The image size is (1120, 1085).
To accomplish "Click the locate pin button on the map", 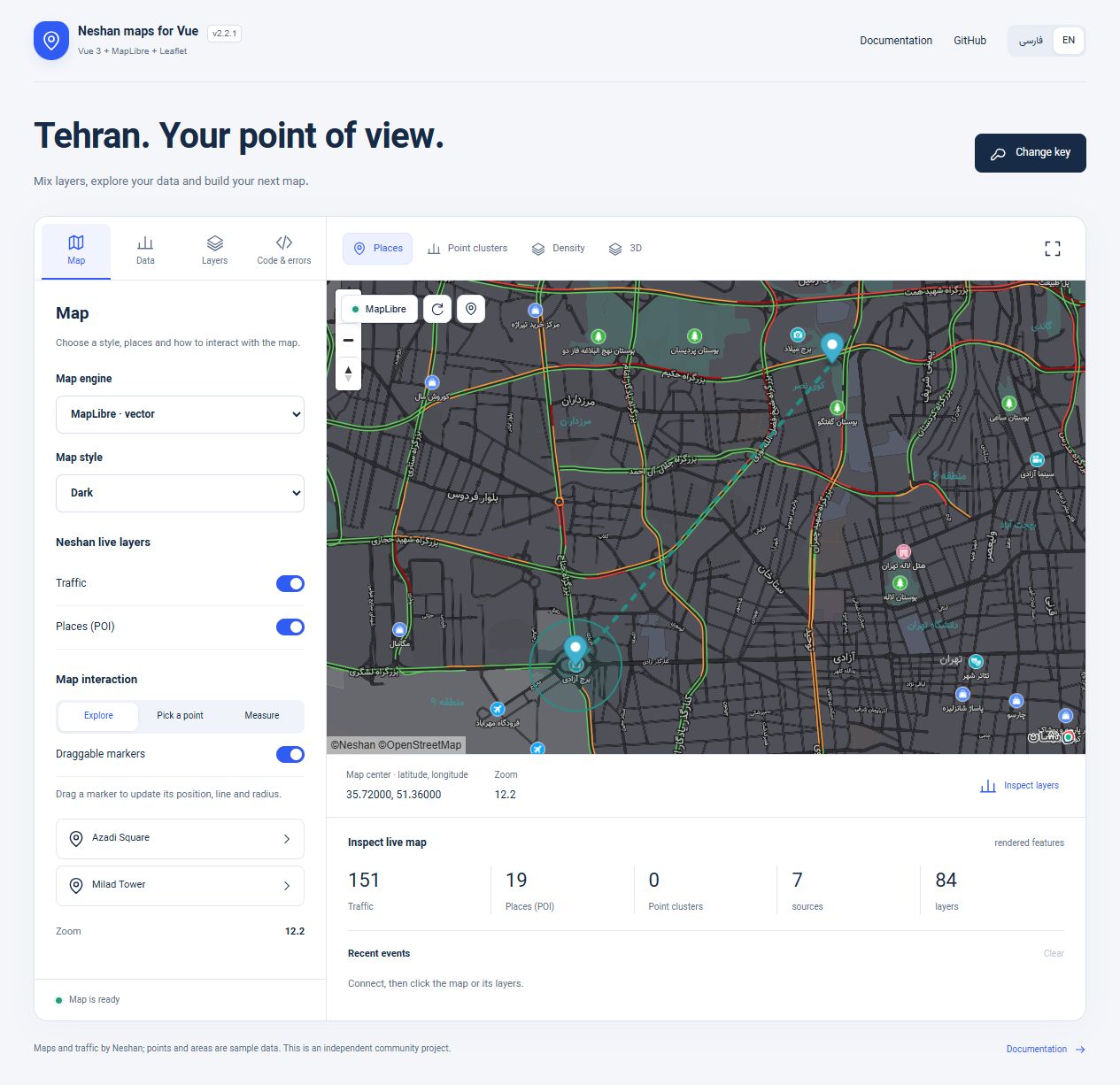I will pyautogui.click(x=471, y=309).
